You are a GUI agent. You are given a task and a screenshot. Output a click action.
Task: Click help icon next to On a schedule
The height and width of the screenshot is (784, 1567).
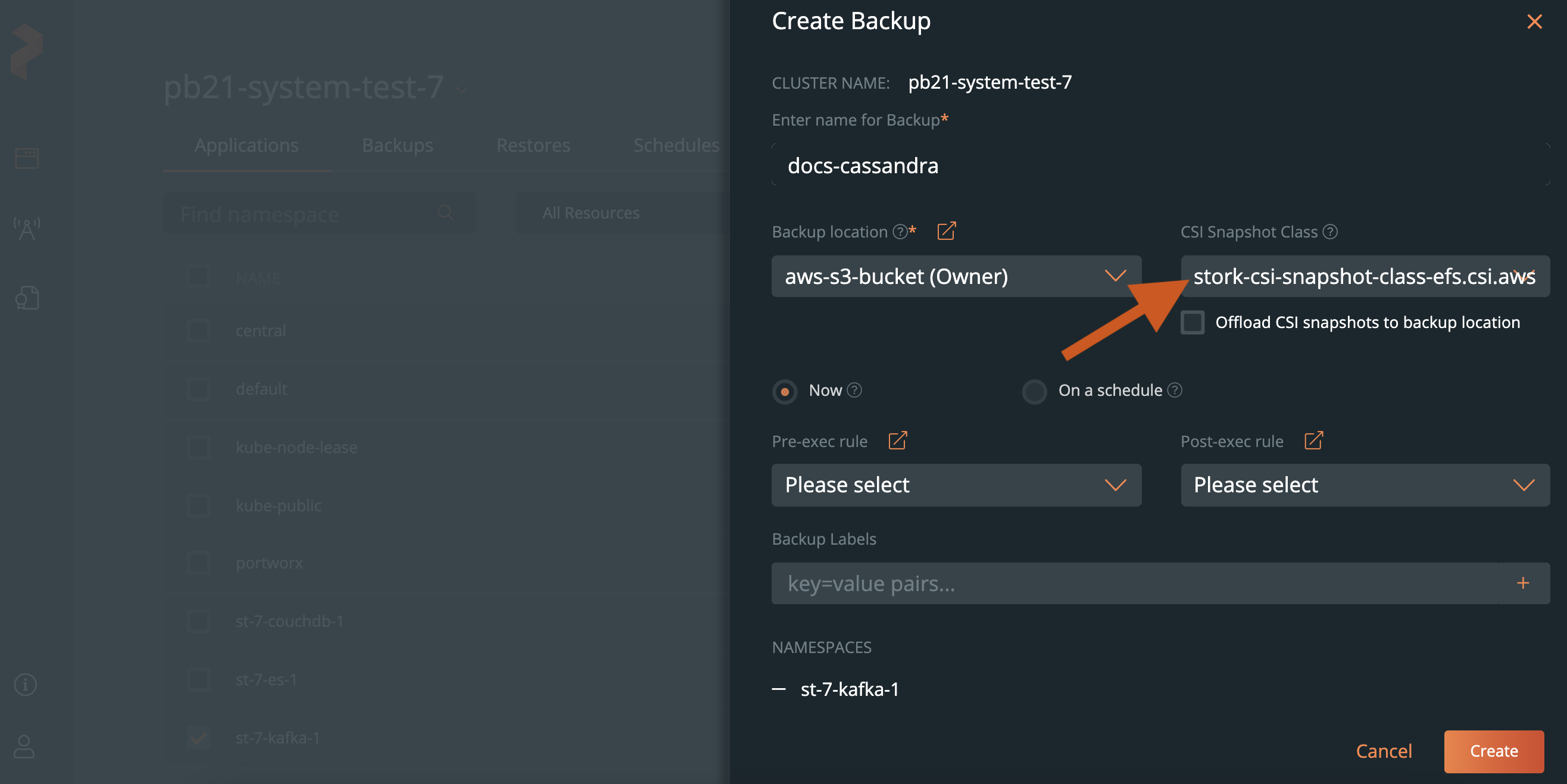tap(1175, 390)
